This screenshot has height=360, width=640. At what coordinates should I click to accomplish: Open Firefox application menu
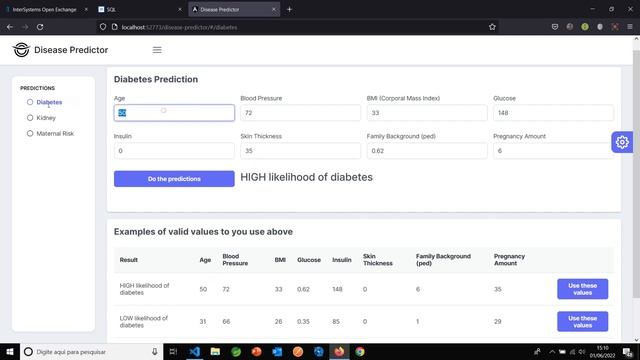[630, 27]
